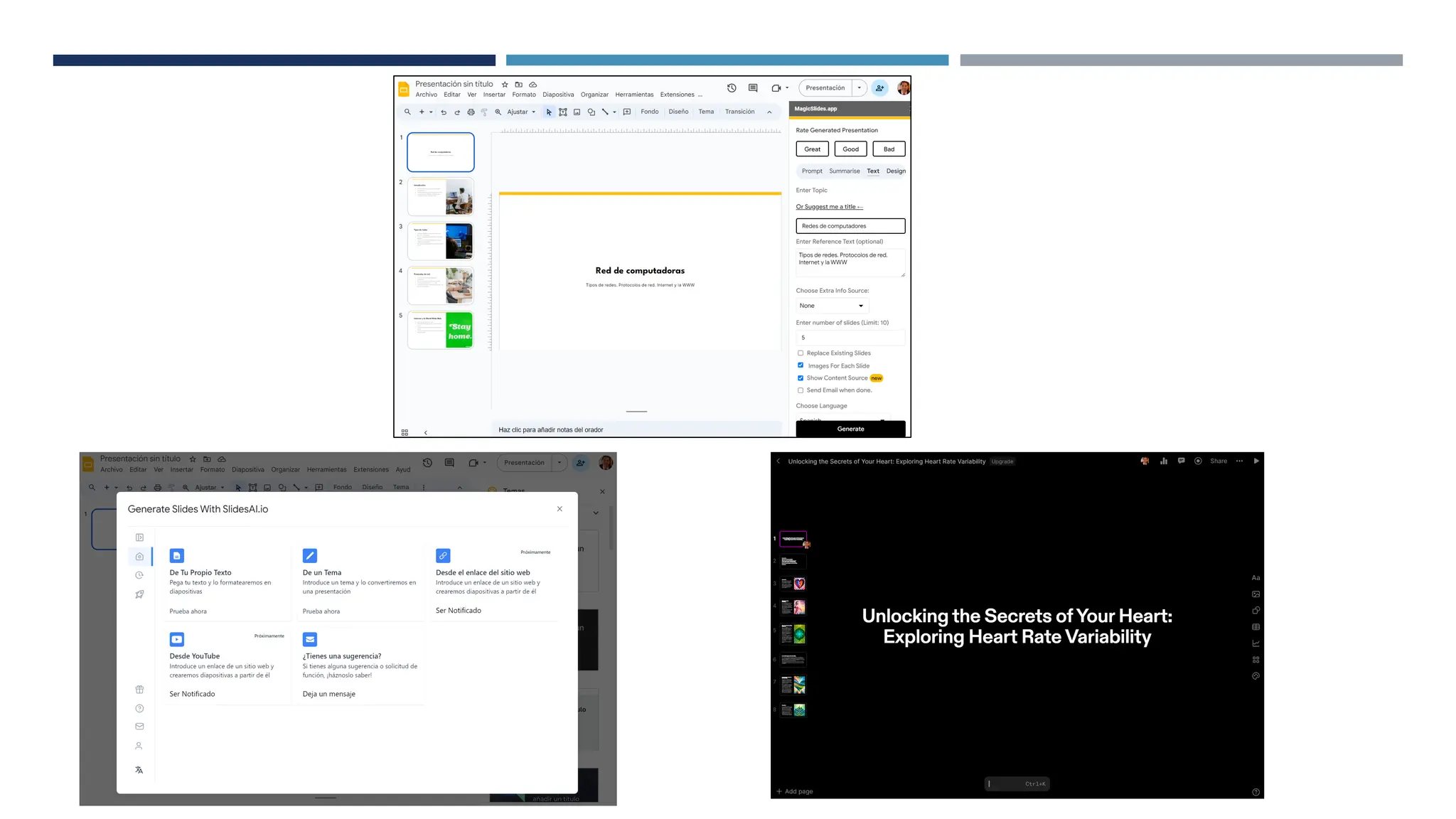
Task: Click the translate language icon in SlidesAI sidebar
Action: [x=139, y=770]
